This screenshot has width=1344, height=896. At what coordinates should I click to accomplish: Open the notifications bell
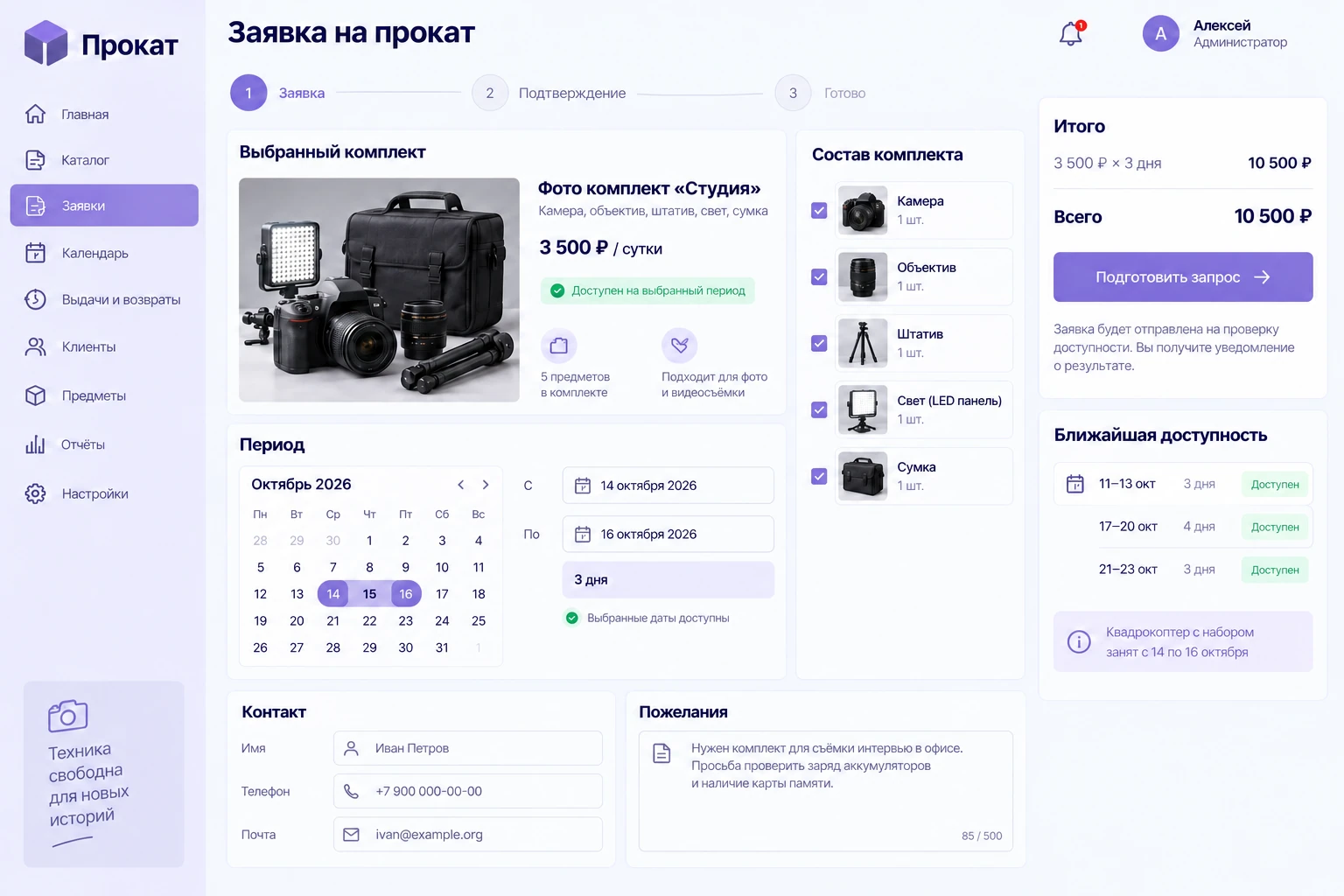pos(1071,33)
